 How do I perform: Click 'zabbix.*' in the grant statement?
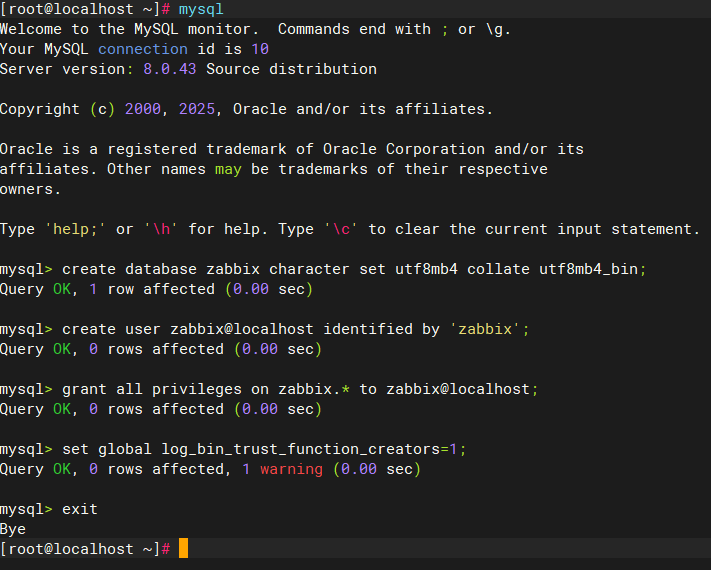pyautogui.click(x=313, y=389)
